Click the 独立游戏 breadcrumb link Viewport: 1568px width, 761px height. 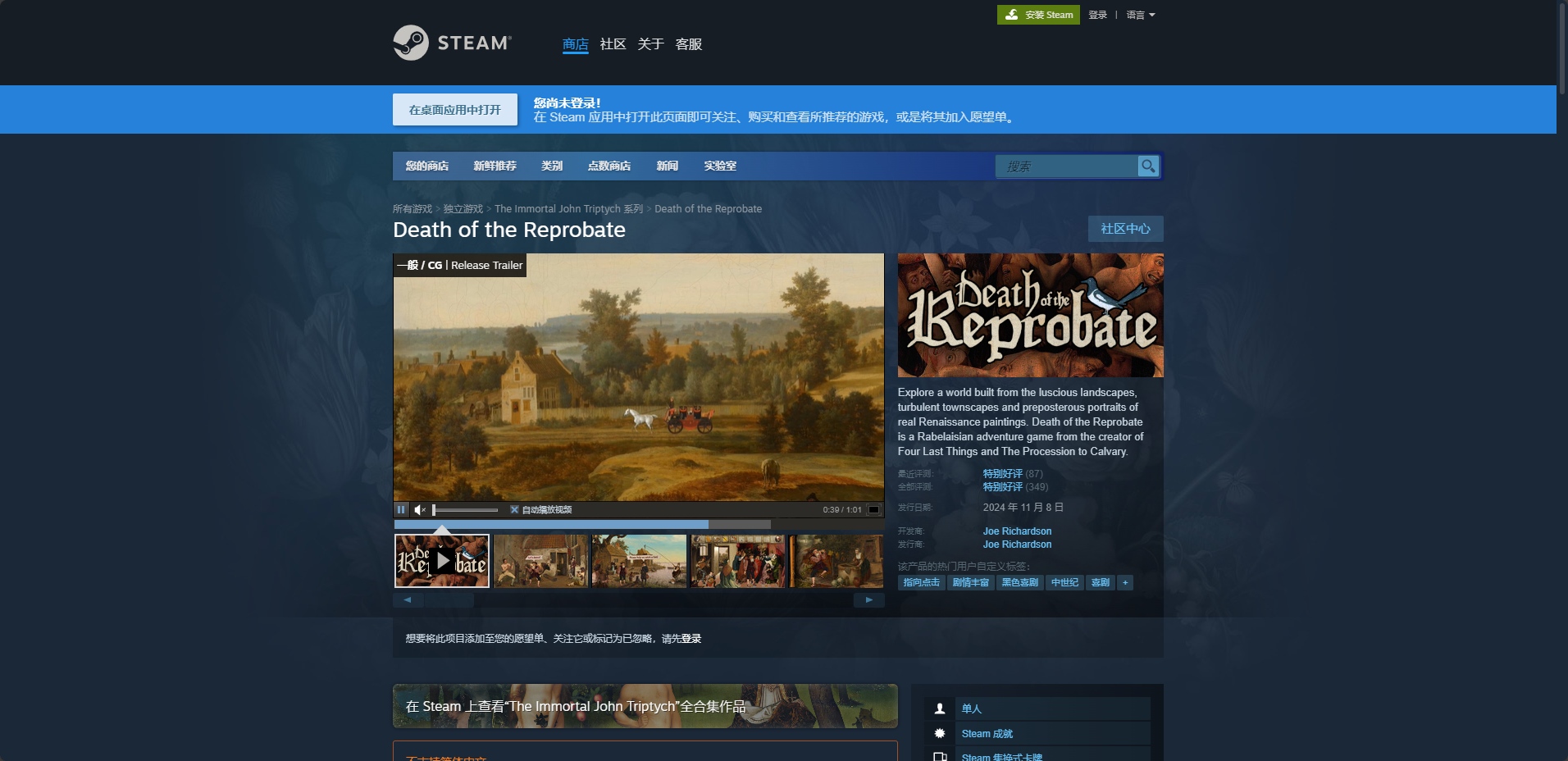463,209
